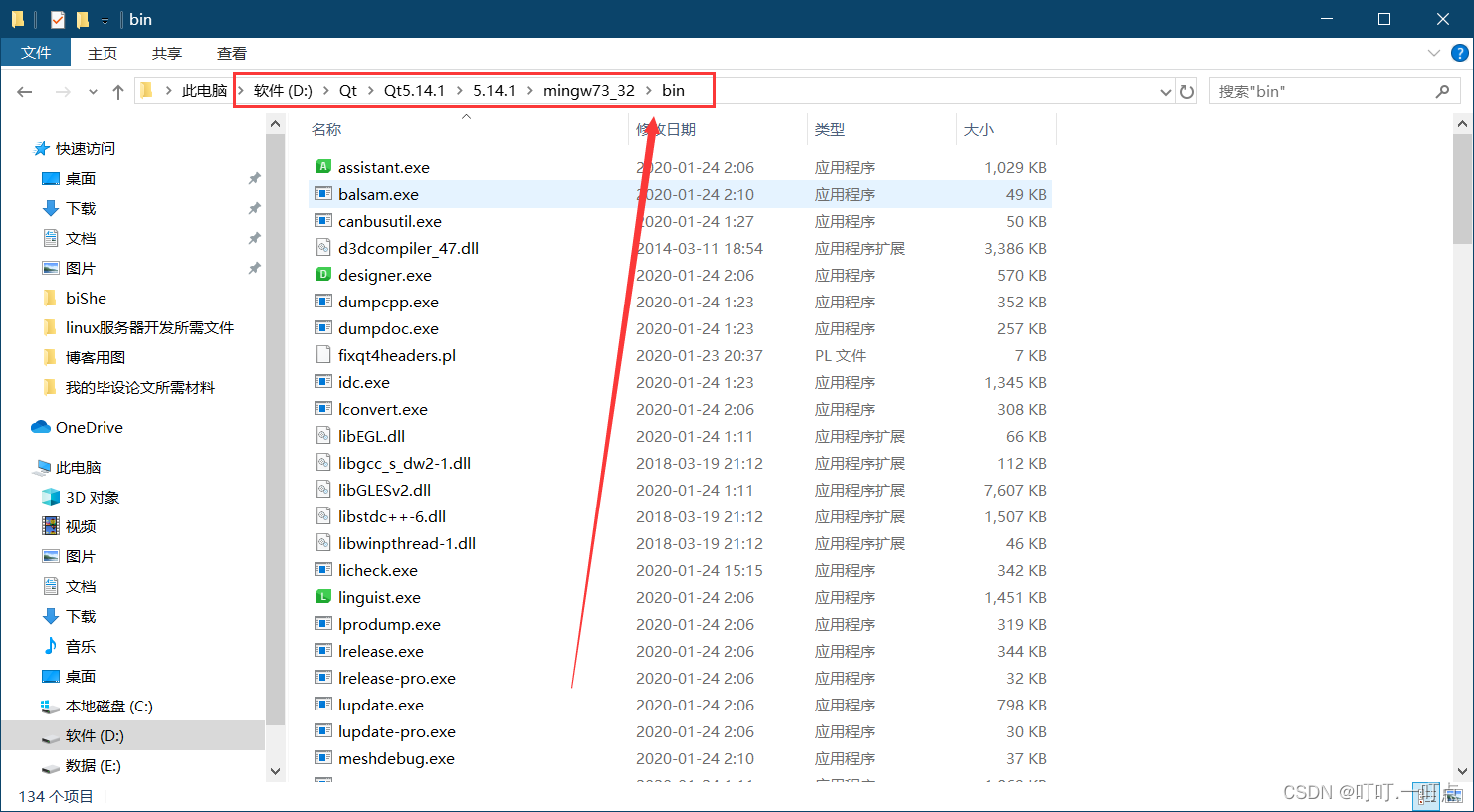Select OneDrive in the navigation pane
Screen dimensions: 1474x812
90,428
